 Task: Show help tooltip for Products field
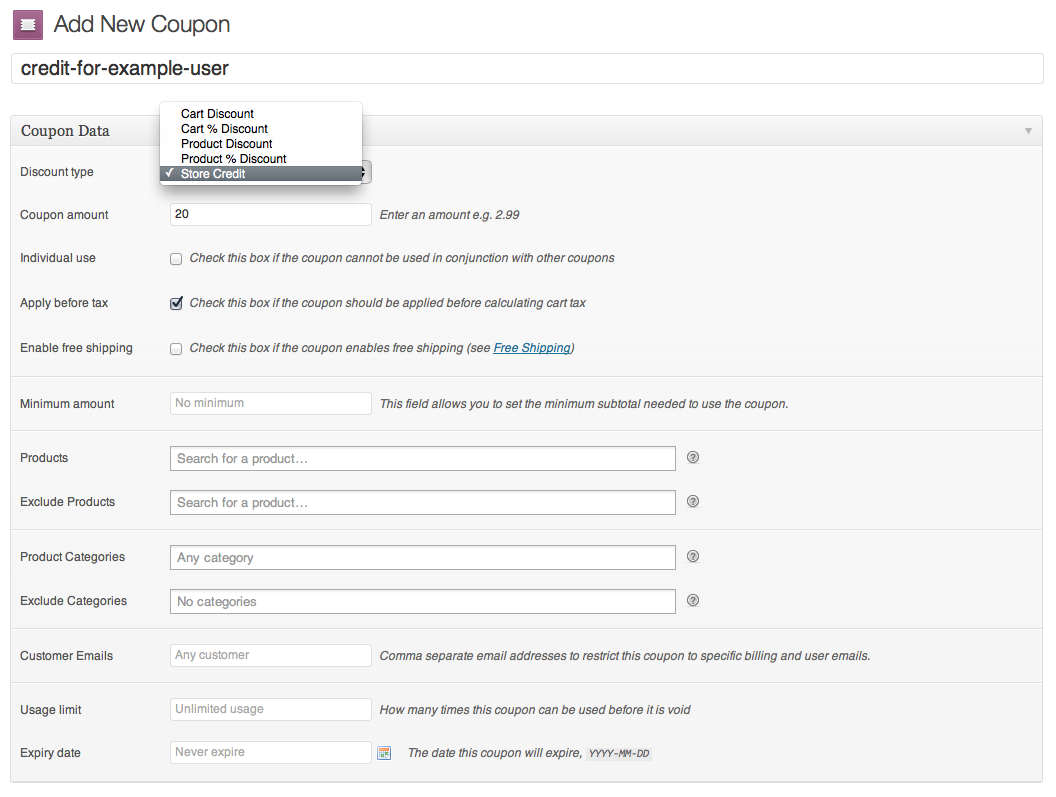[x=693, y=457]
